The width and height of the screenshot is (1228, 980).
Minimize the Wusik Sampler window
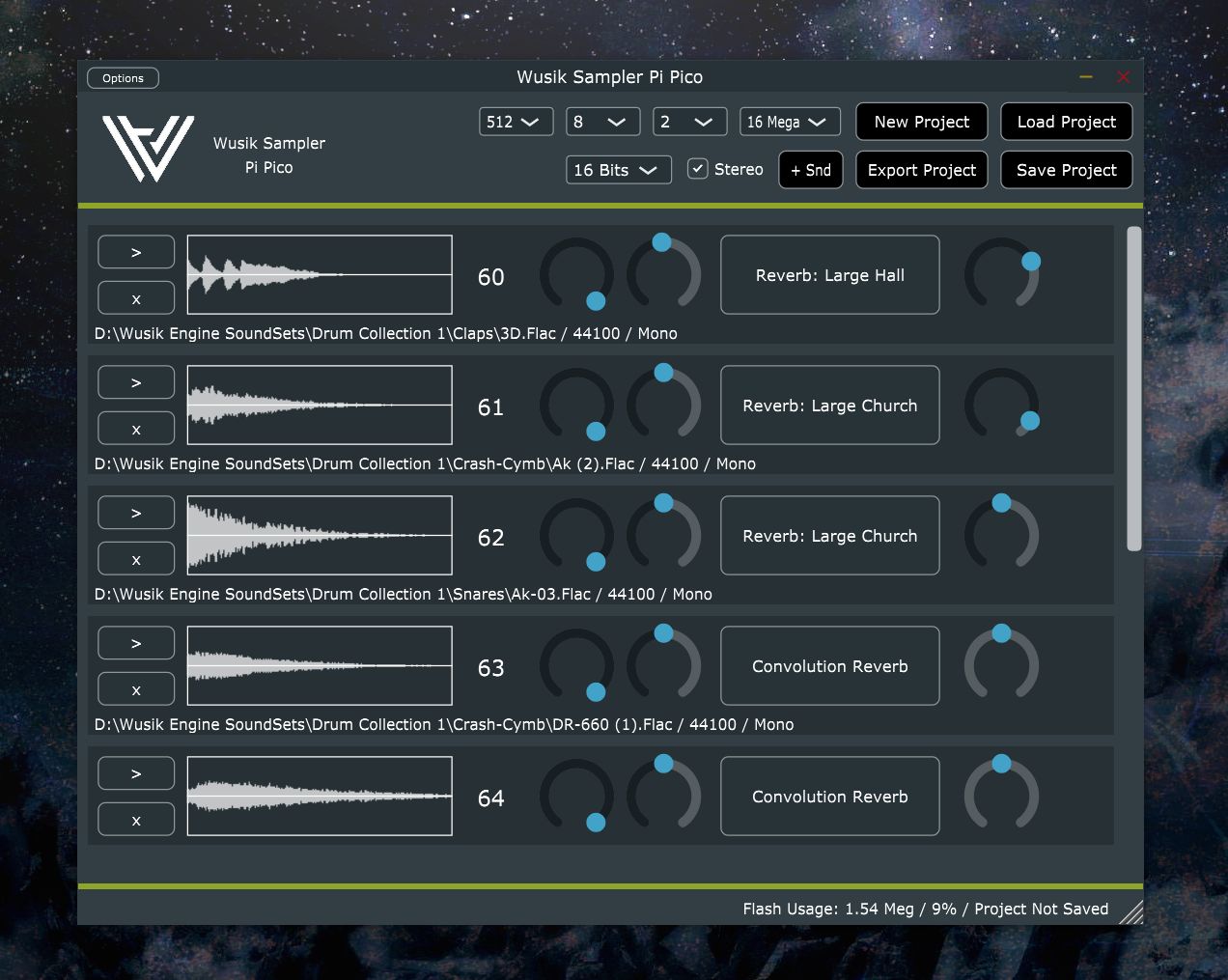click(x=1086, y=76)
